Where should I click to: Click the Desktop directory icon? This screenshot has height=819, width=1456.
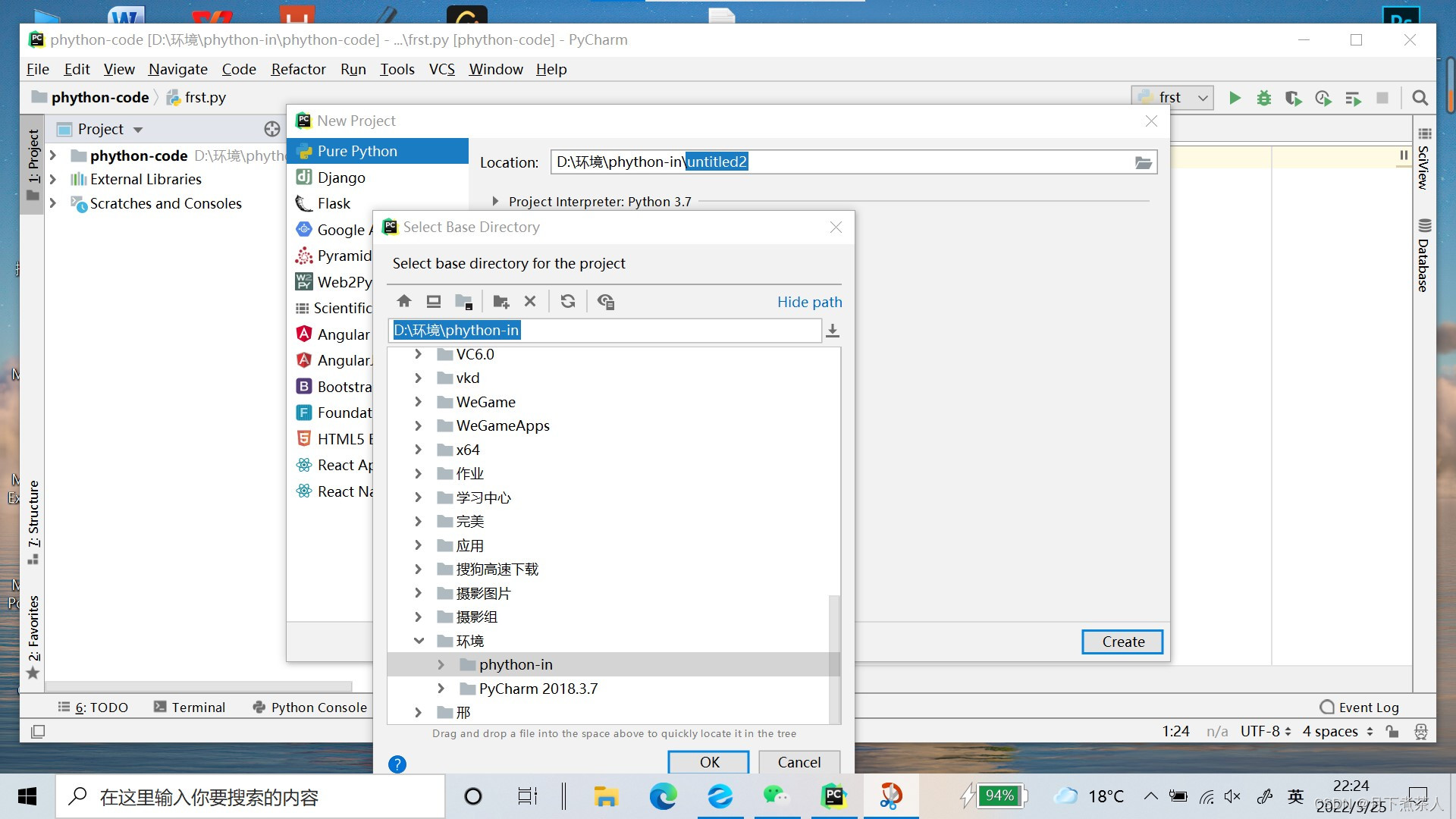click(x=434, y=302)
